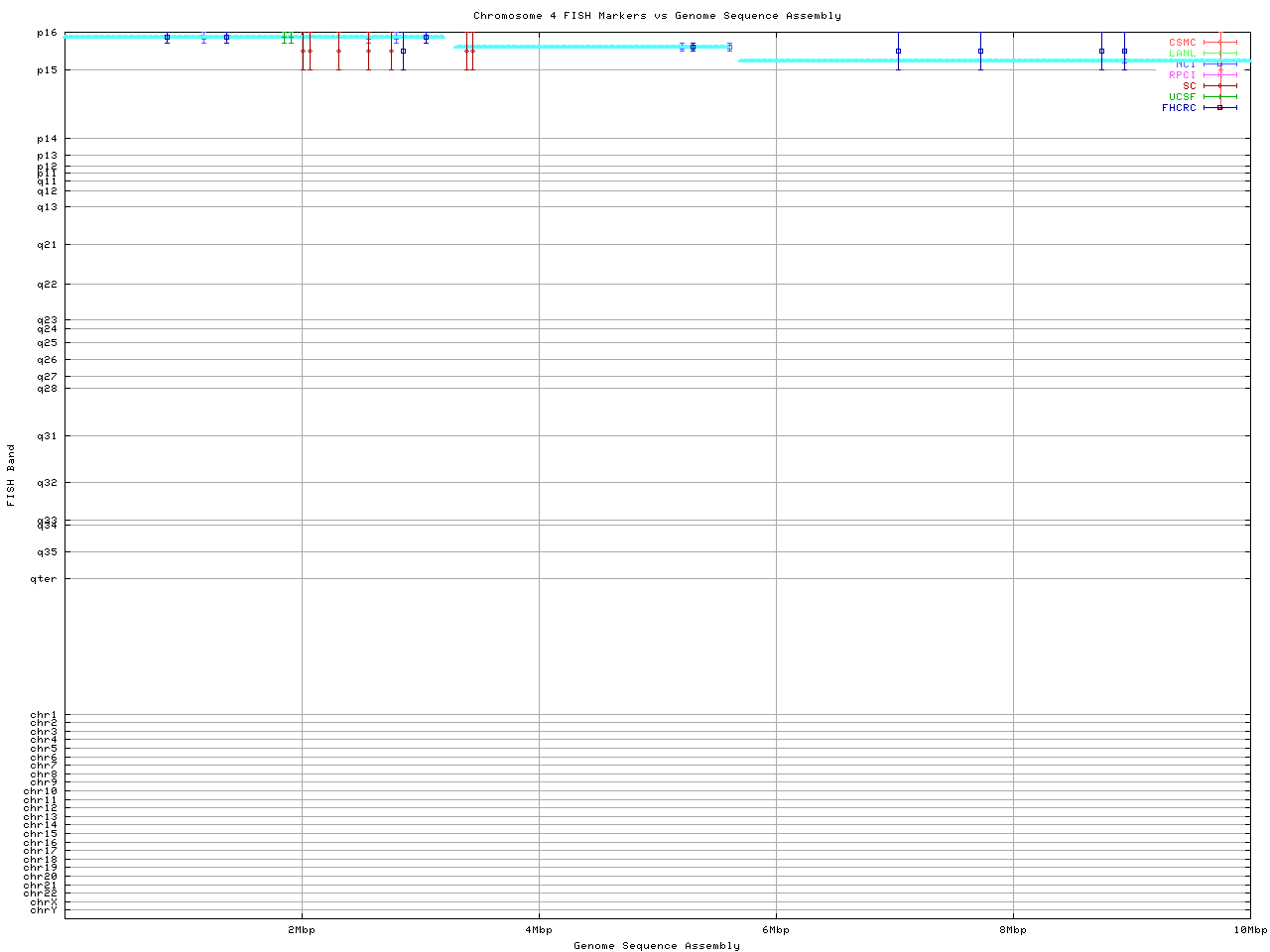Click the CSMC legend entry
The height and width of the screenshot is (952, 1270).
click(x=1183, y=43)
